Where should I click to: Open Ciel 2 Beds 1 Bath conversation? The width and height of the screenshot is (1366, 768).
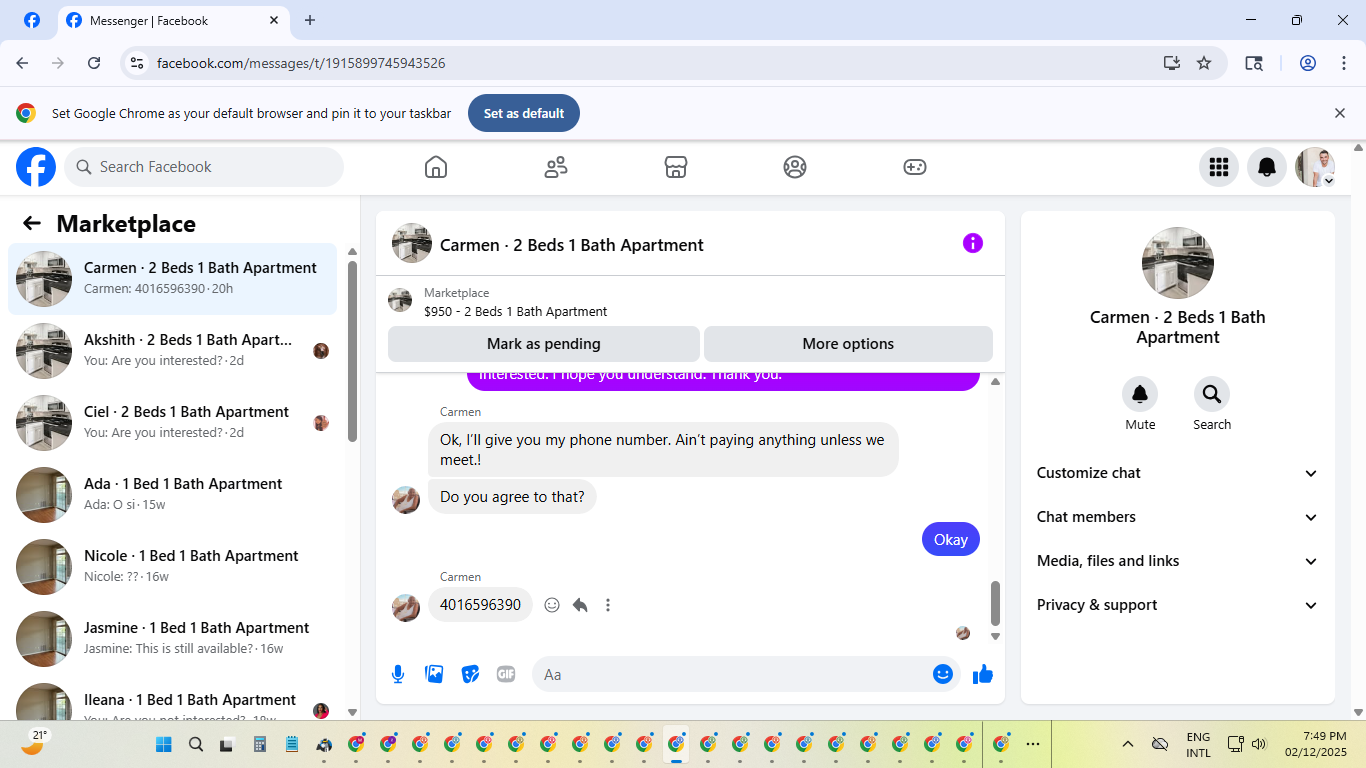(172, 423)
